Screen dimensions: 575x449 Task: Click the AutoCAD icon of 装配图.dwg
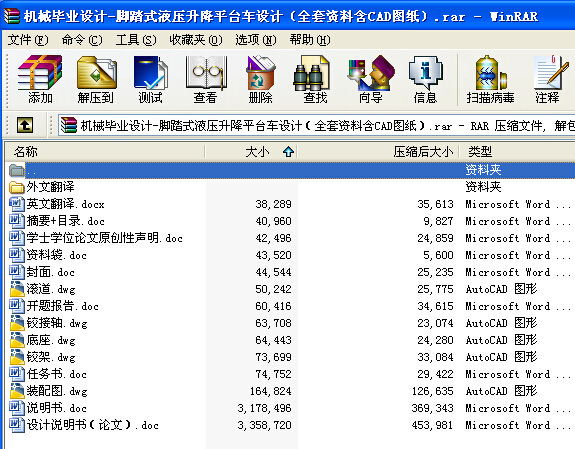point(17,391)
